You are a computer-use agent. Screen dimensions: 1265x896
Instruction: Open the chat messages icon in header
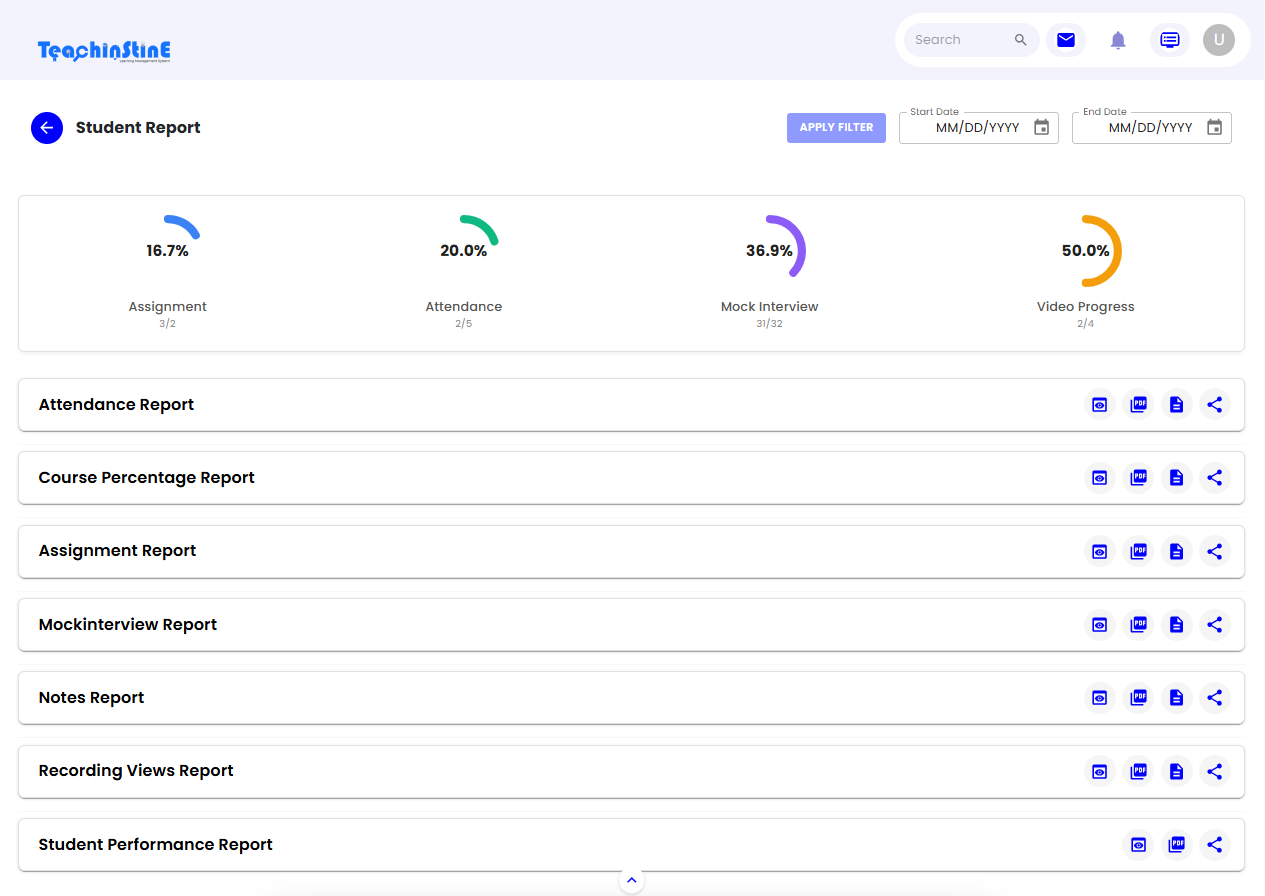[1169, 40]
